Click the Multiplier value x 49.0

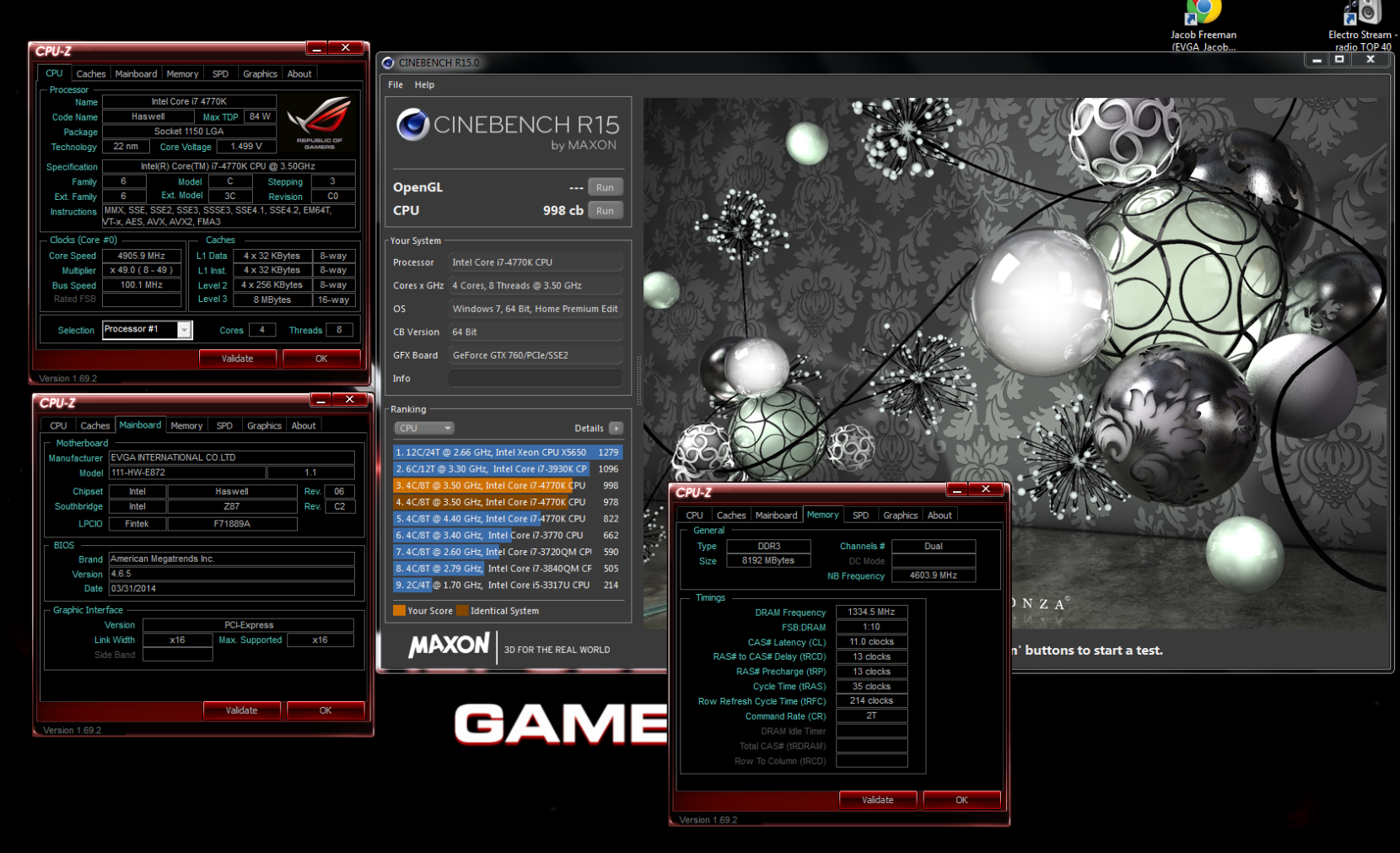click(142, 270)
